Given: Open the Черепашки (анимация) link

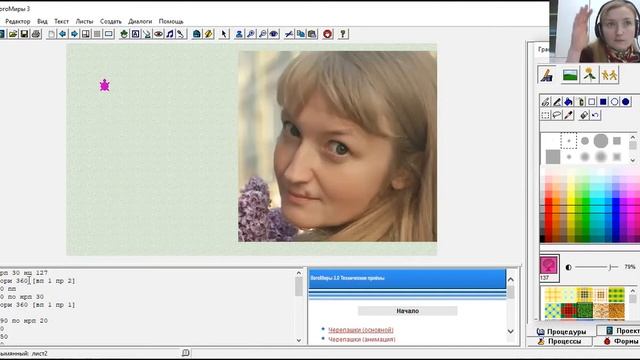Looking at the screenshot, I should [362, 339].
